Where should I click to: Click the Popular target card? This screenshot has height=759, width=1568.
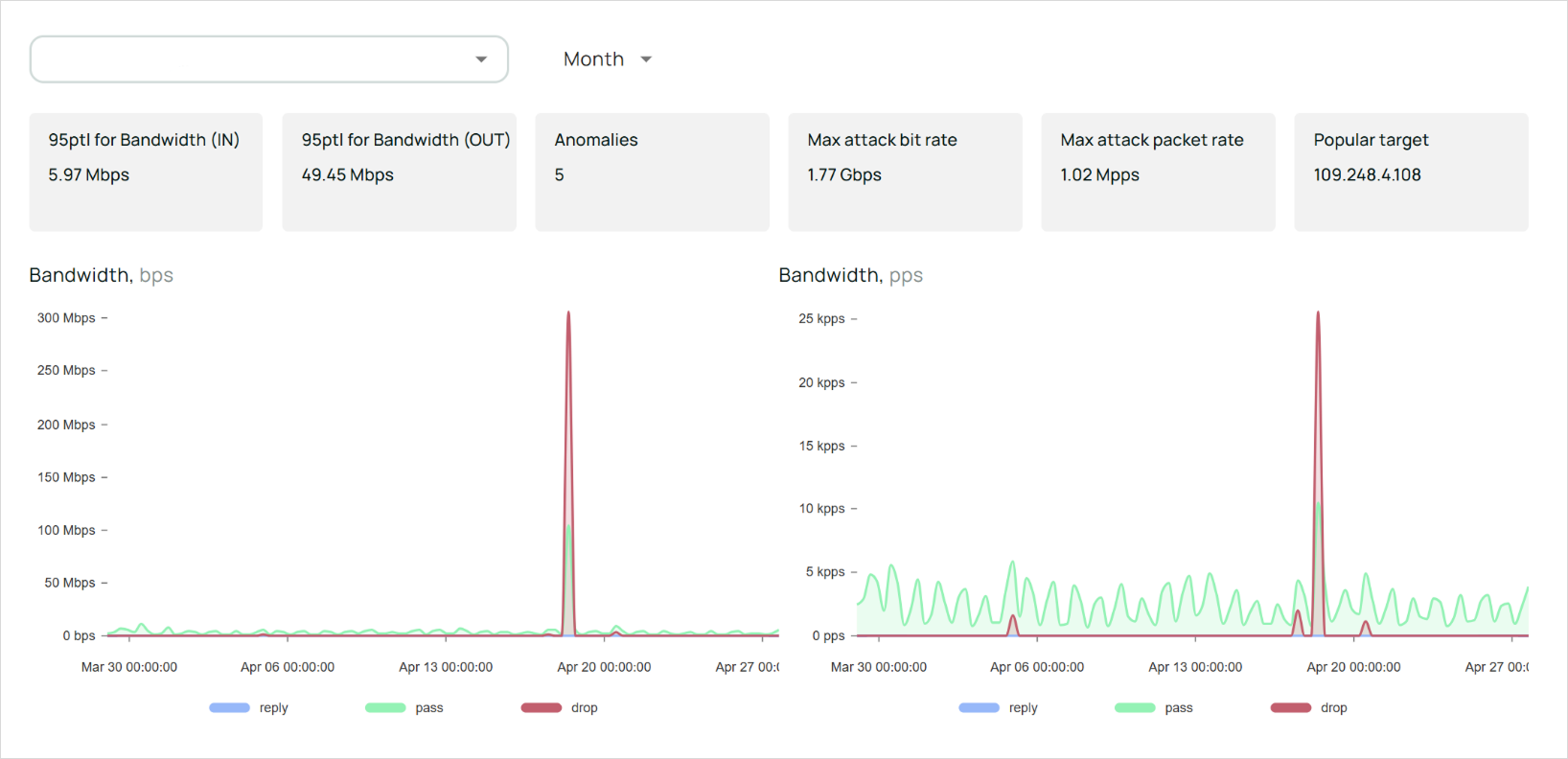point(1411,172)
